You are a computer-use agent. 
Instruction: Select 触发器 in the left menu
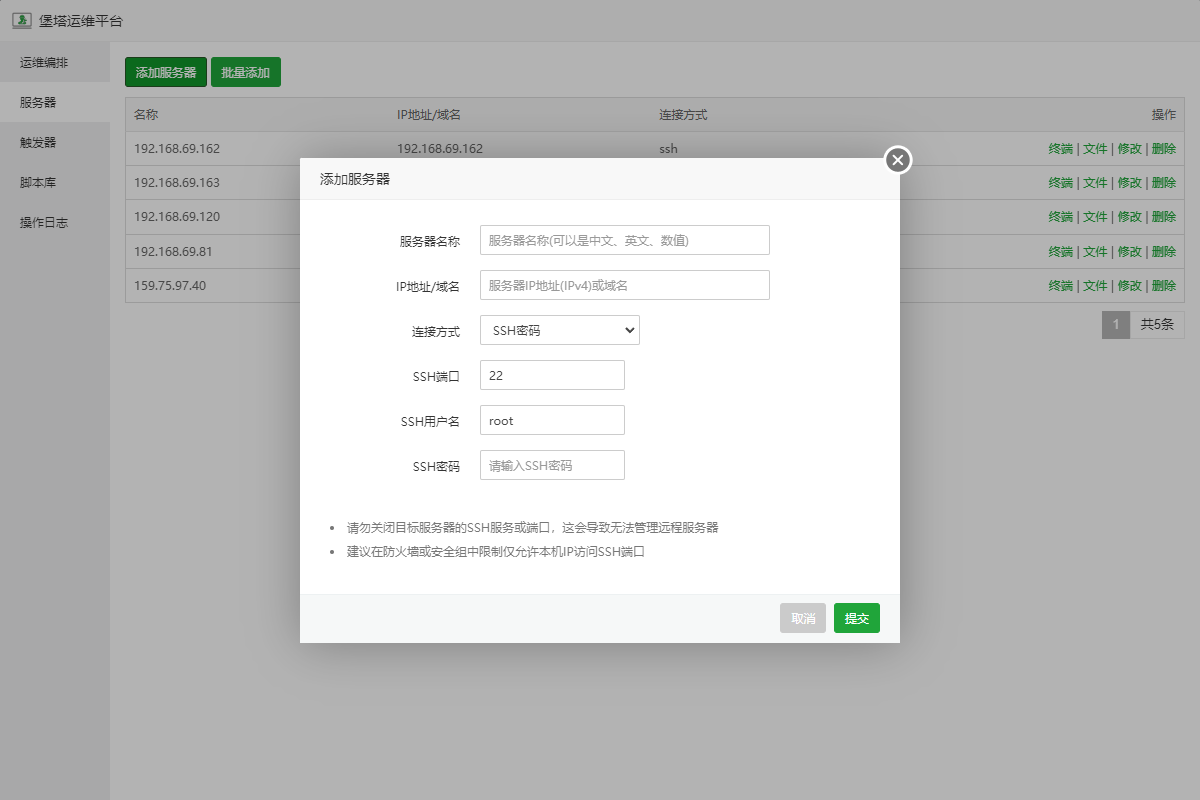coord(38,142)
